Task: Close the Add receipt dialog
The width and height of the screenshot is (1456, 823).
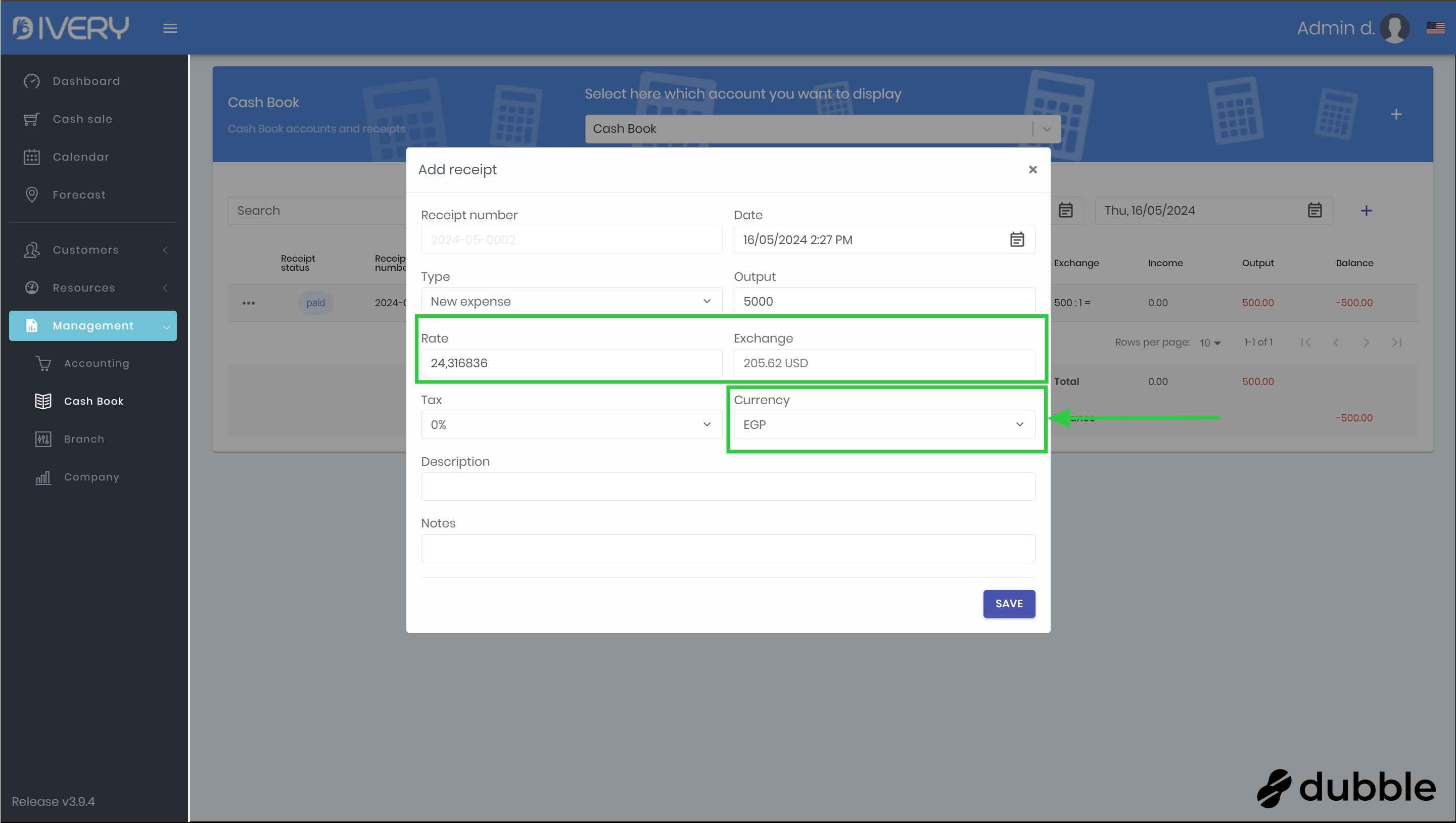Action: pos(1032,170)
